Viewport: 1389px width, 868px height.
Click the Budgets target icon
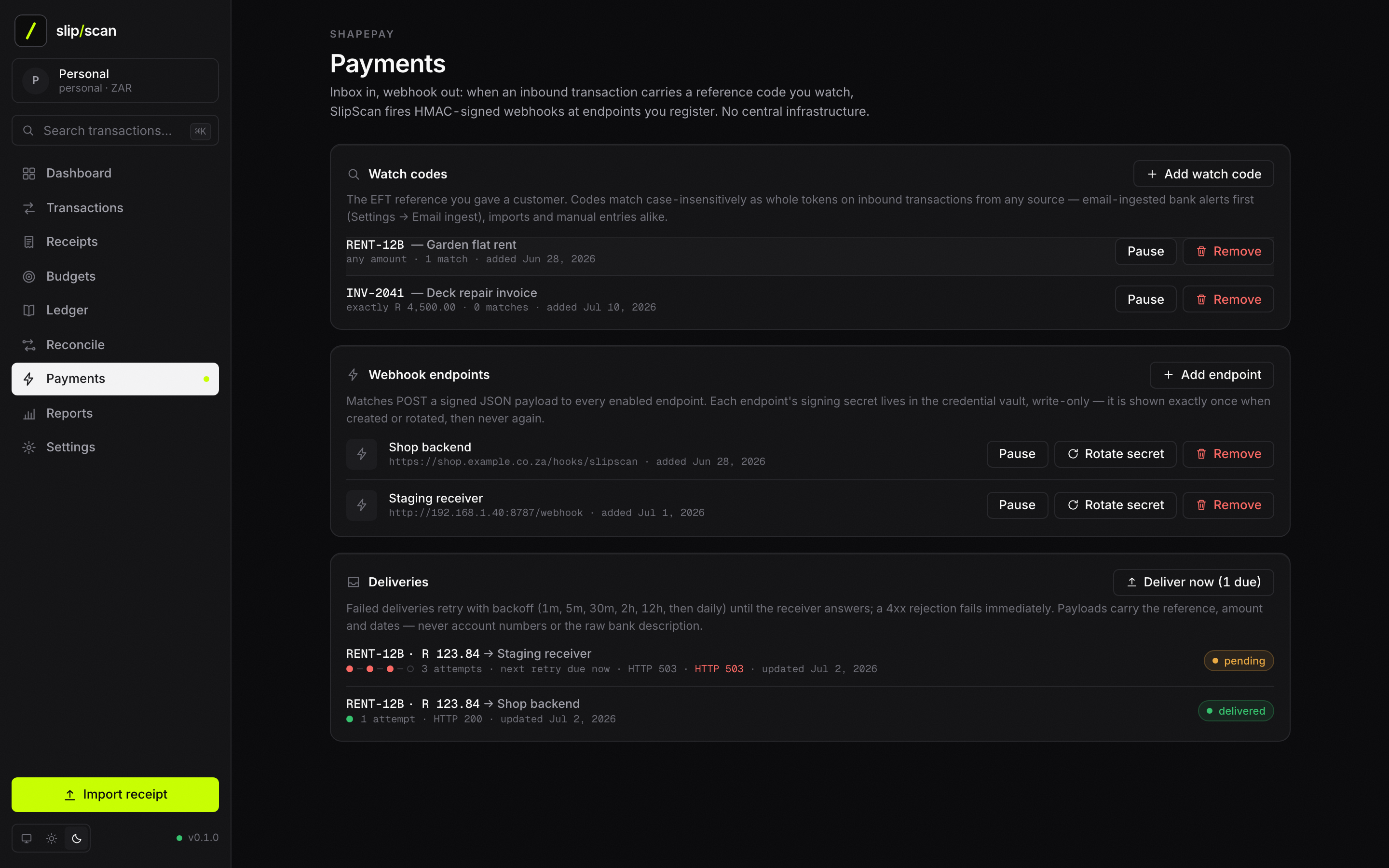(x=29, y=277)
